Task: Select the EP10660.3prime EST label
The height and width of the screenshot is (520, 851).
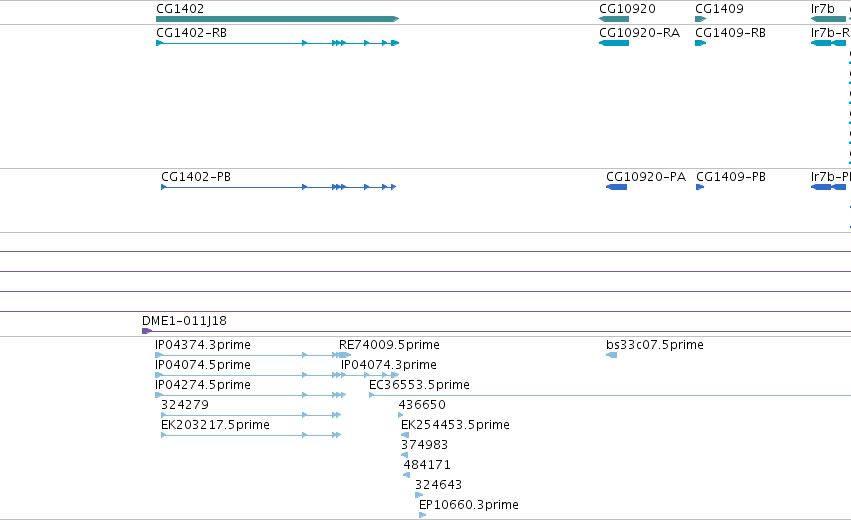Action: (x=468, y=505)
